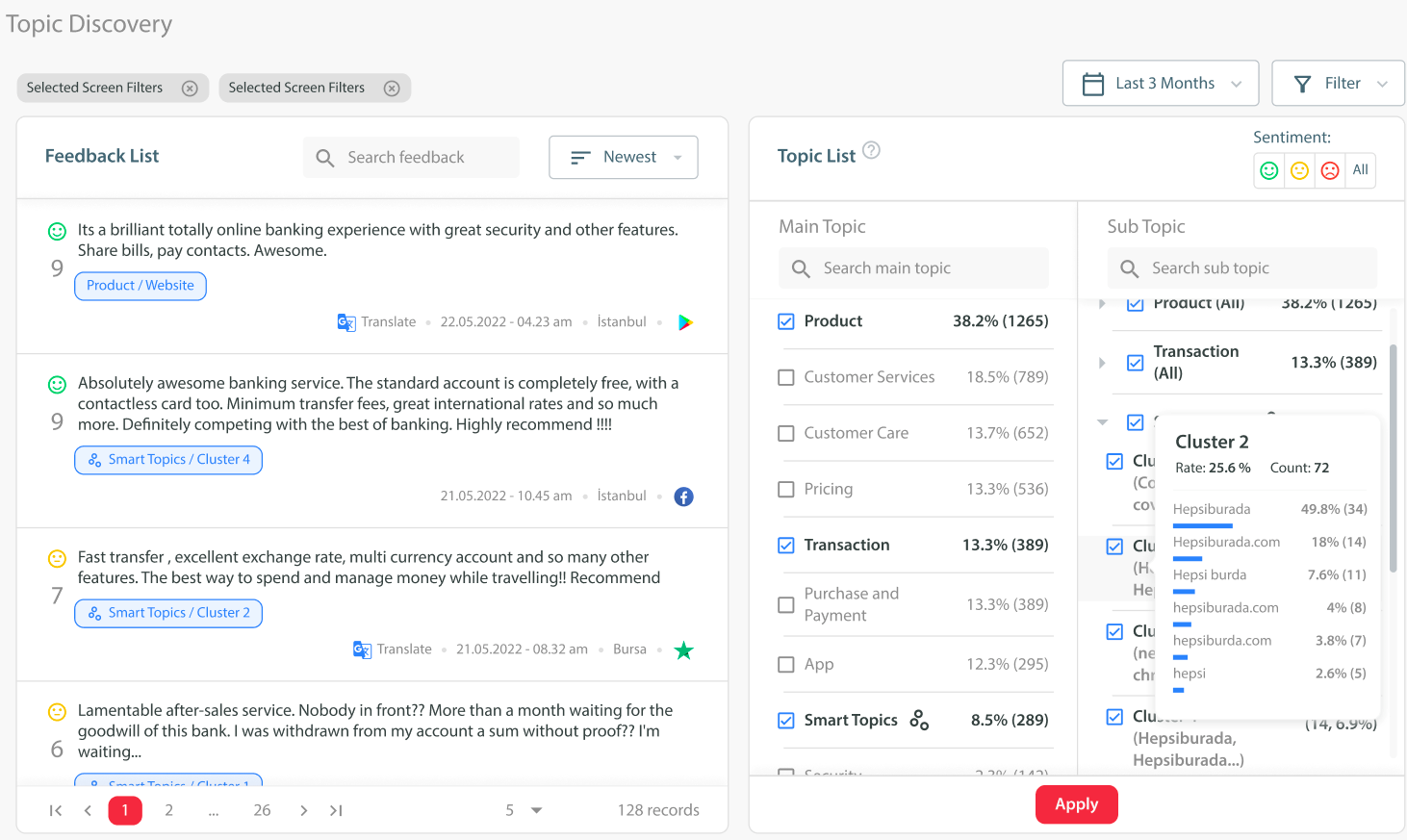Click the Topic List help question icon
This screenshot has width=1407, height=840.
(x=871, y=150)
